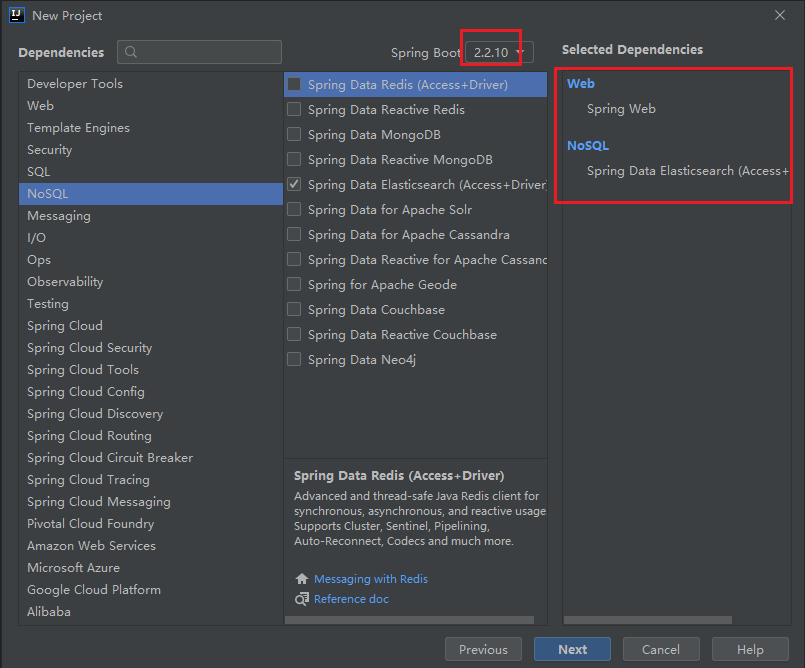Enable Spring Data Reactive for Apache Cassandra
This screenshot has width=805, height=668.
(294, 259)
